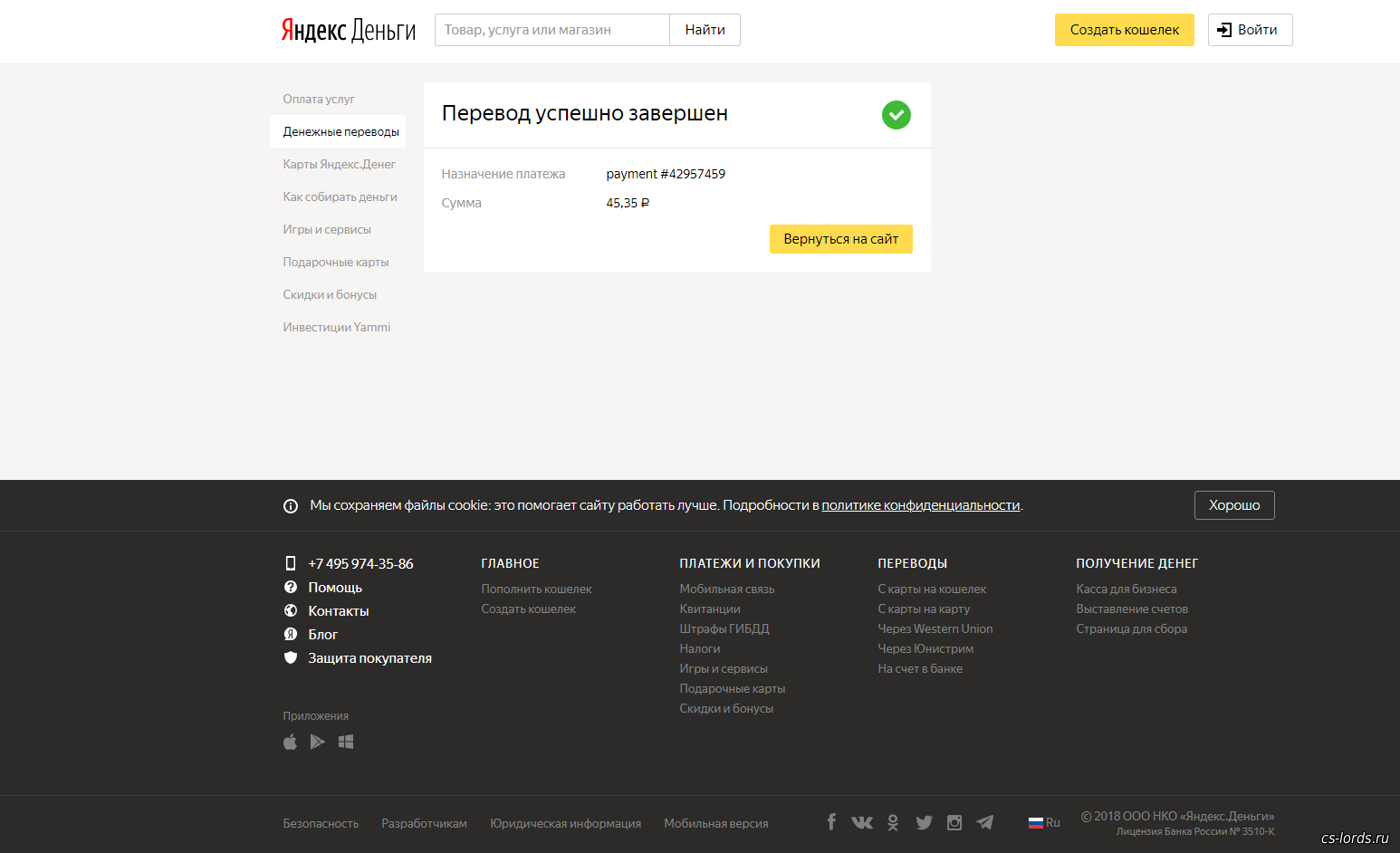
Task: Open Игры и сервисы in the sidebar
Action: [327, 229]
